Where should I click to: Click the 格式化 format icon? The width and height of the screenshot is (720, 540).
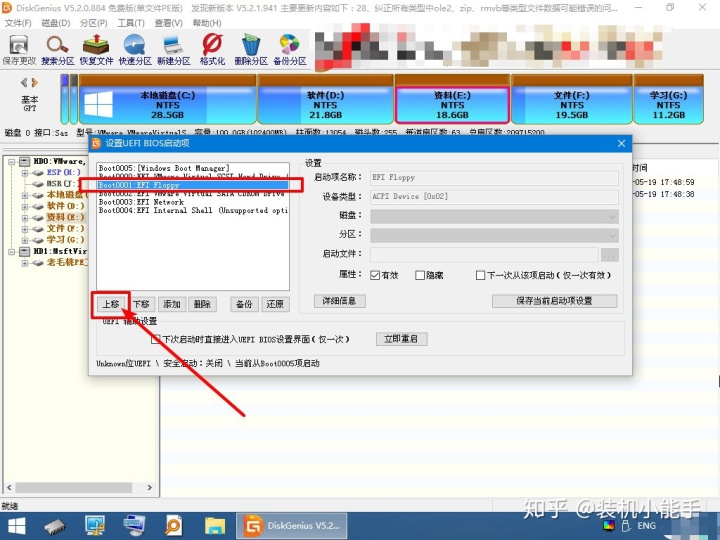[212, 45]
